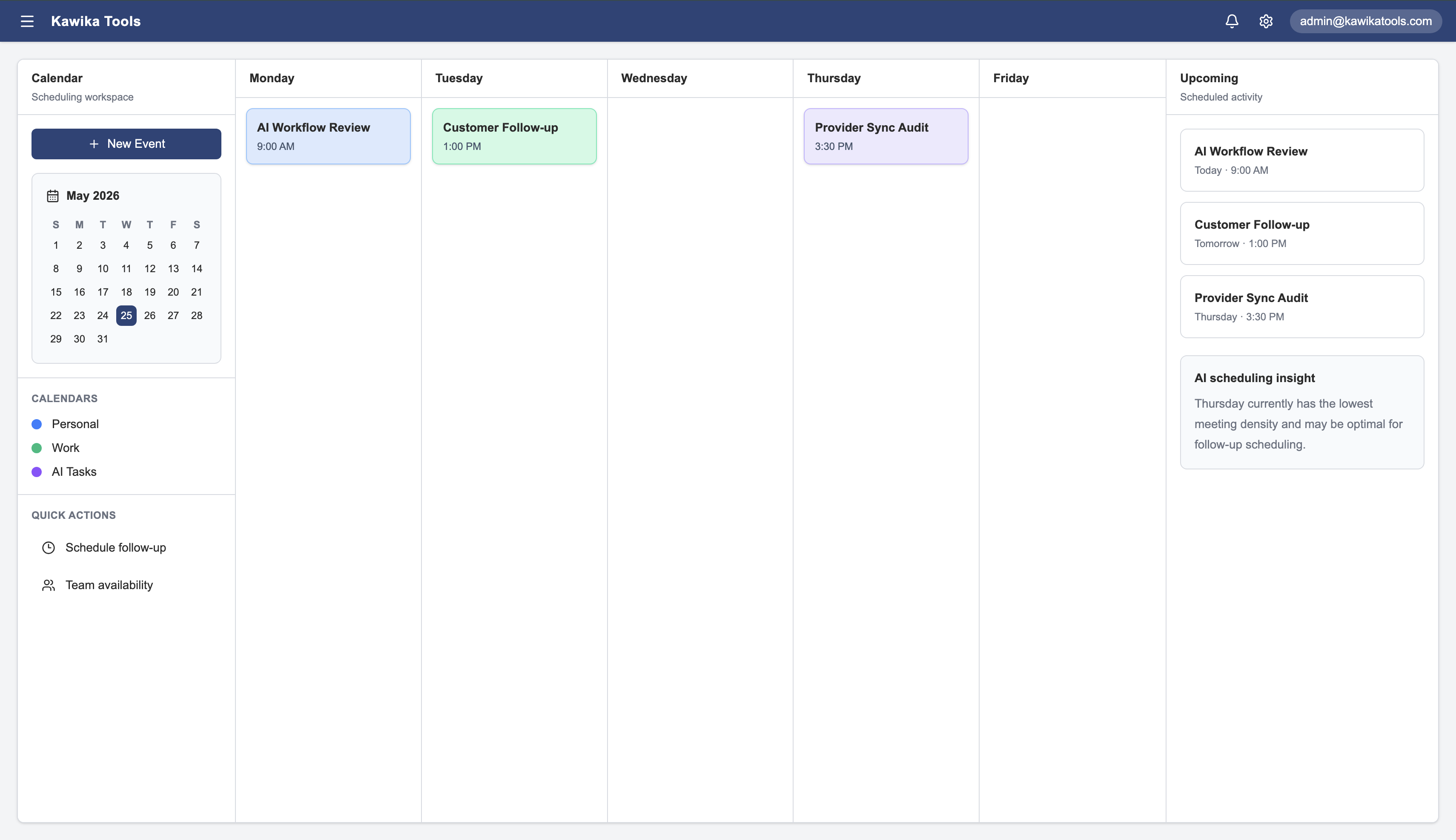Click the Schedule follow-up clock icon

[x=49, y=547]
